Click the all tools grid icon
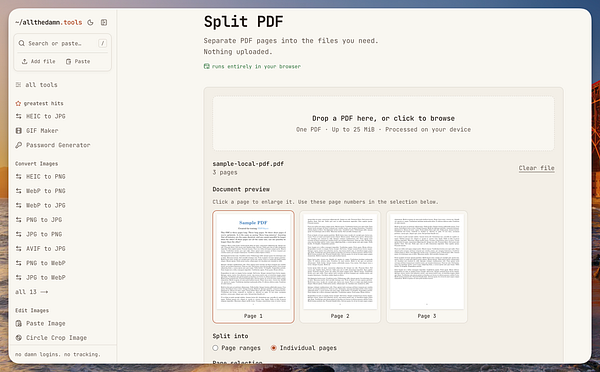 (18, 85)
